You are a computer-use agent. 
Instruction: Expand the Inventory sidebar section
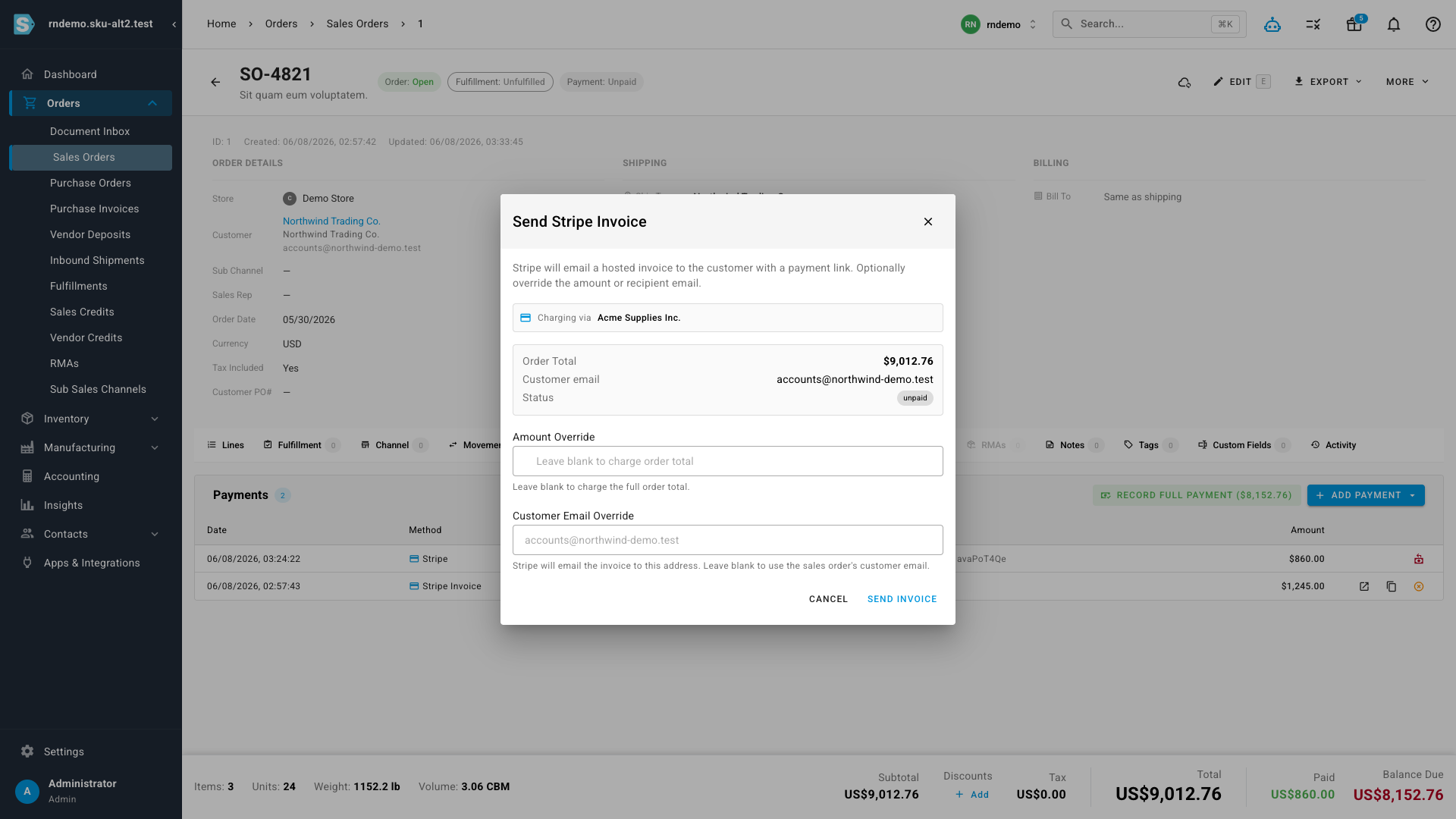click(x=91, y=419)
